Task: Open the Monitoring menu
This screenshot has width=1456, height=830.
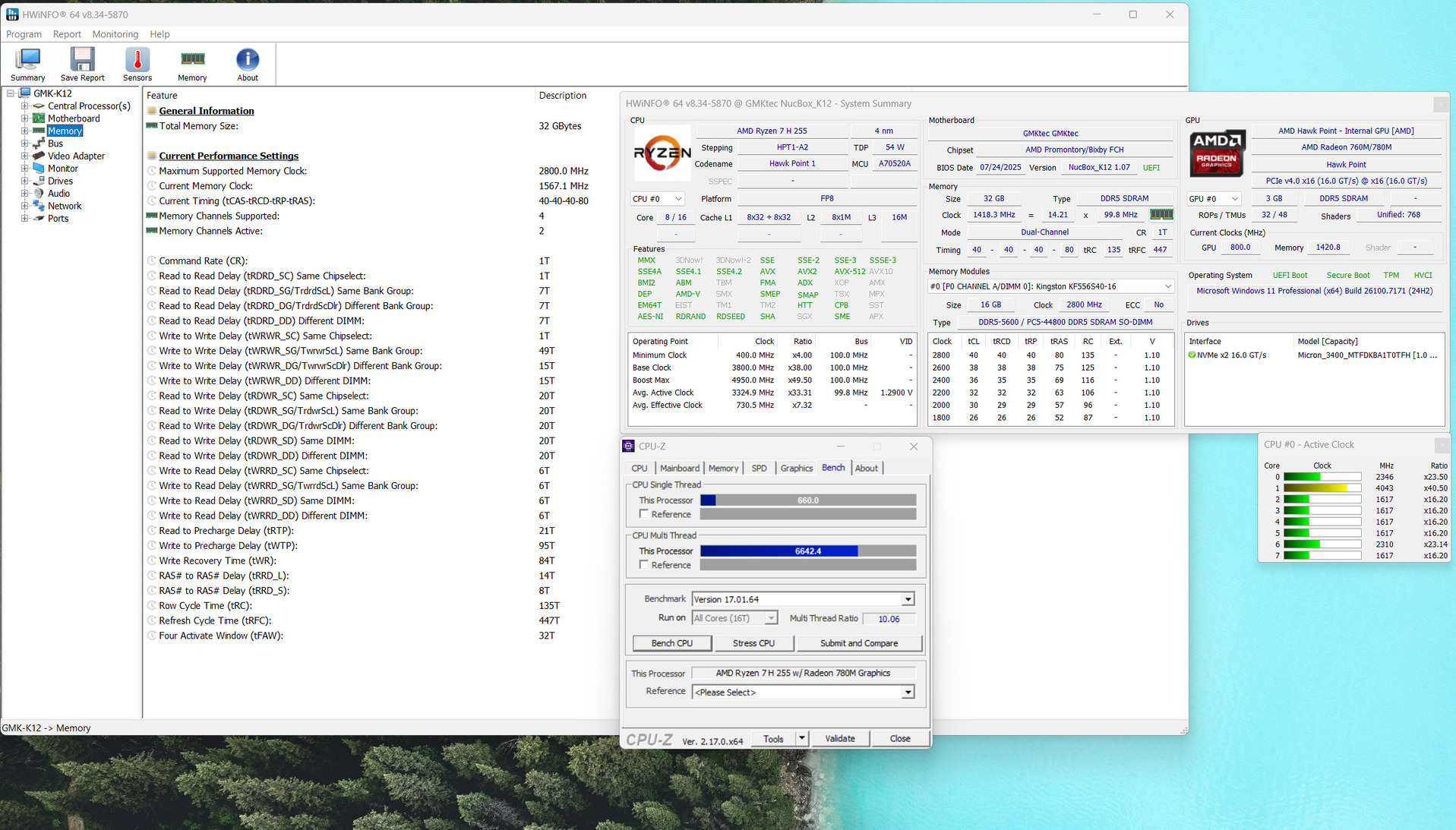Action: click(115, 34)
